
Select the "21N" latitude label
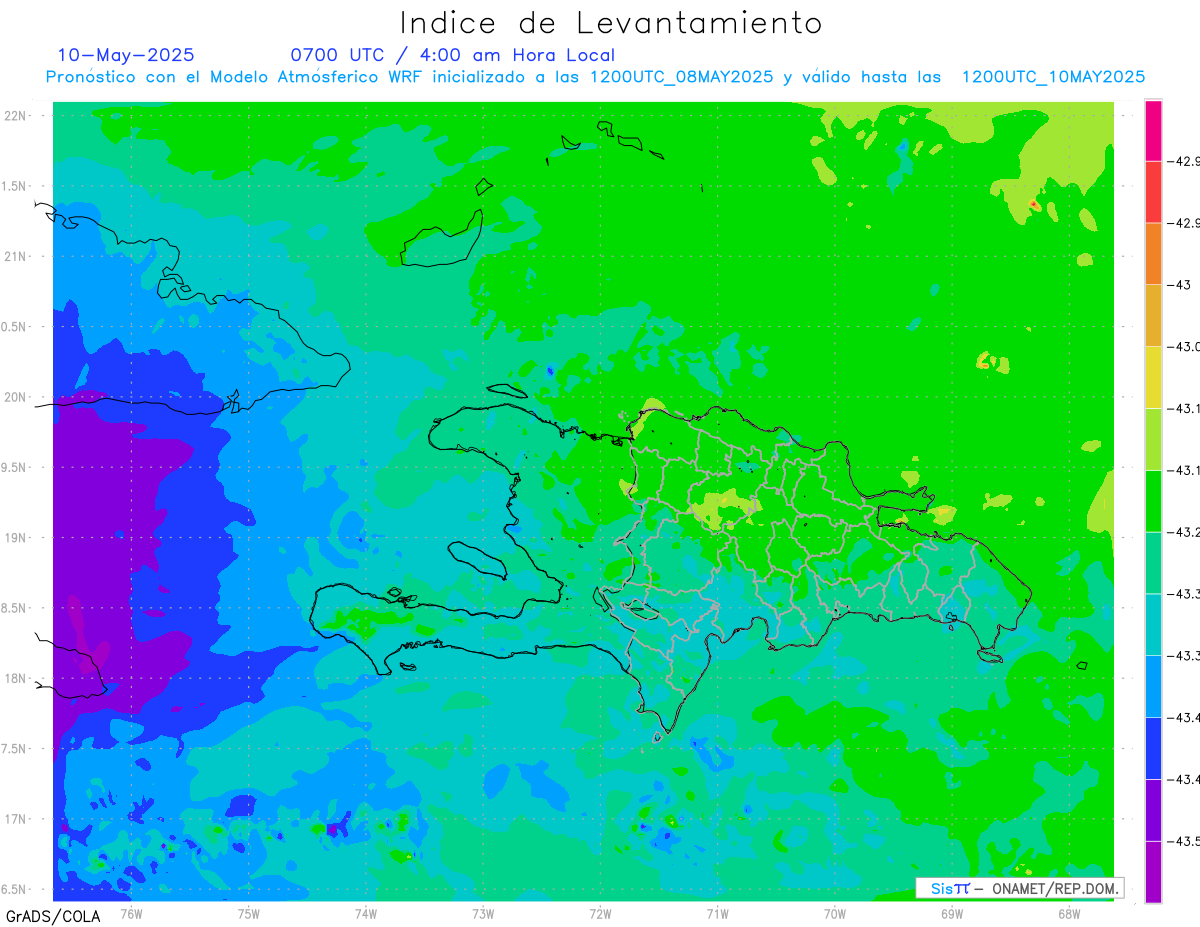pyautogui.click(x=17, y=257)
